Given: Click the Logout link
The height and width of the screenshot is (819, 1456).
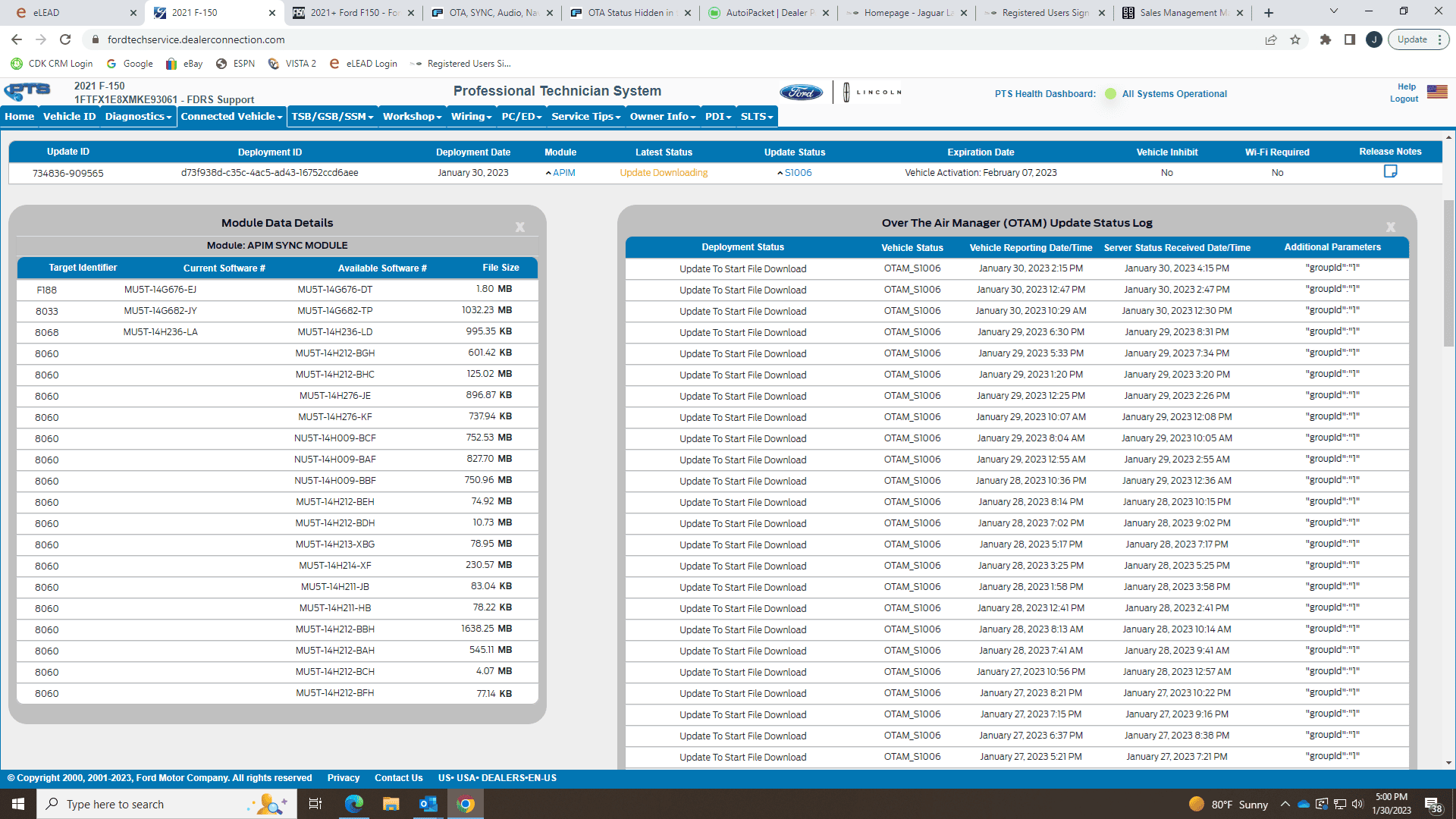Looking at the screenshot, I should tap(1404, 99).
